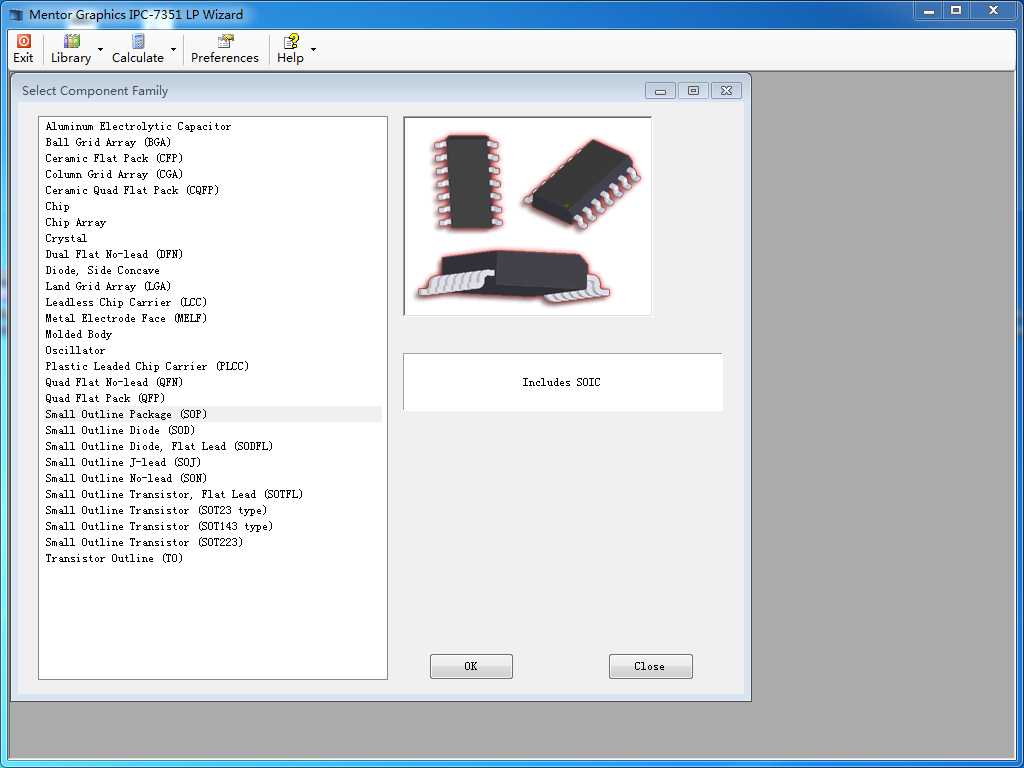Image resolution: width=1024 pixels, height=768 pixels.
Task: Select Leadless Chip Carrier (LCC)
Action: (210, 302)
